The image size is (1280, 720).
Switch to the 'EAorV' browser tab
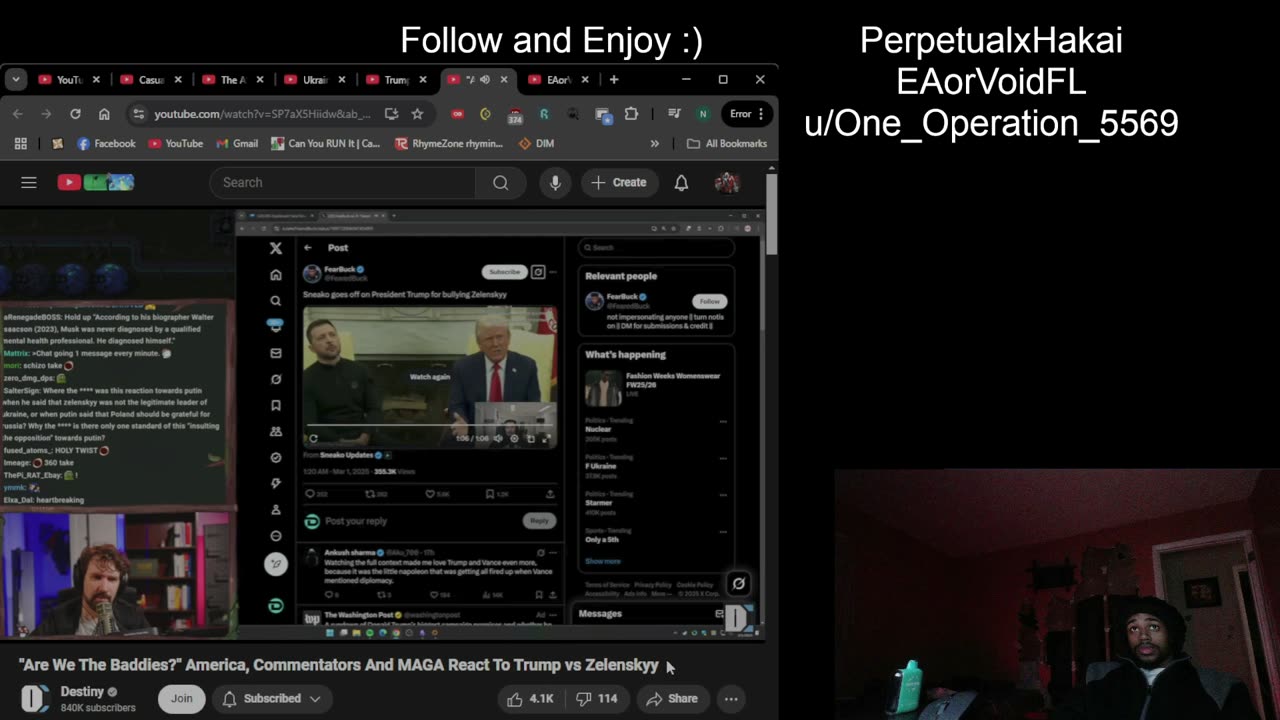[x=558, y=80]
